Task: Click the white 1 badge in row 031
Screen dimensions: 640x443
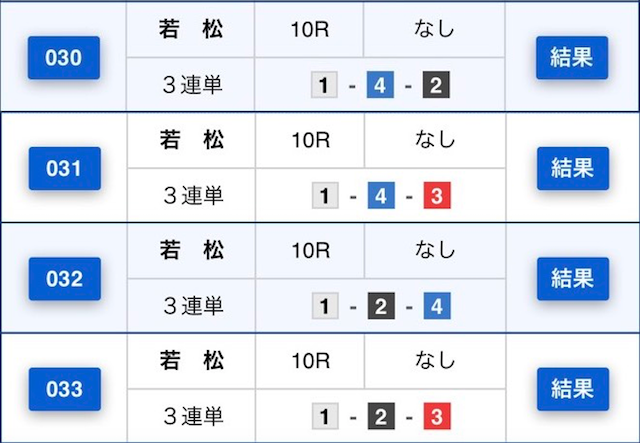Action: (x=325, y=196)
